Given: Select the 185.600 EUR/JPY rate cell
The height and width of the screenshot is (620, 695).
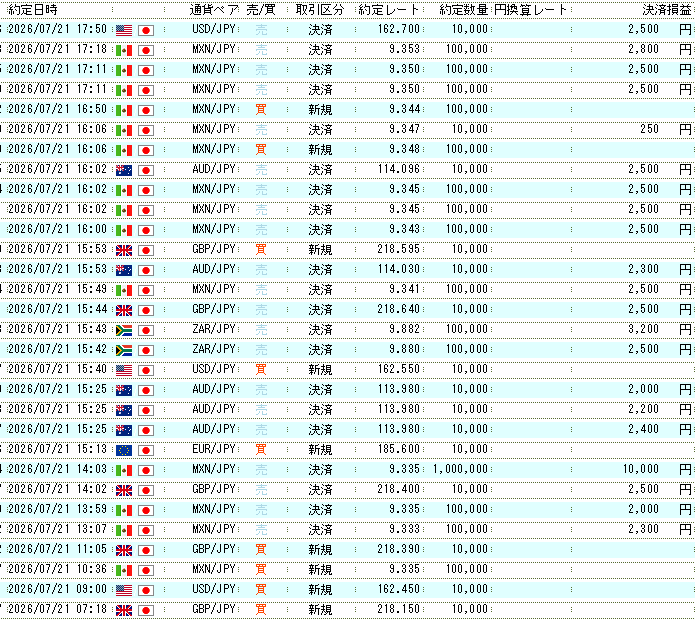Looking at the screenshot, I should pyautogui.click(x=398, y=449).
